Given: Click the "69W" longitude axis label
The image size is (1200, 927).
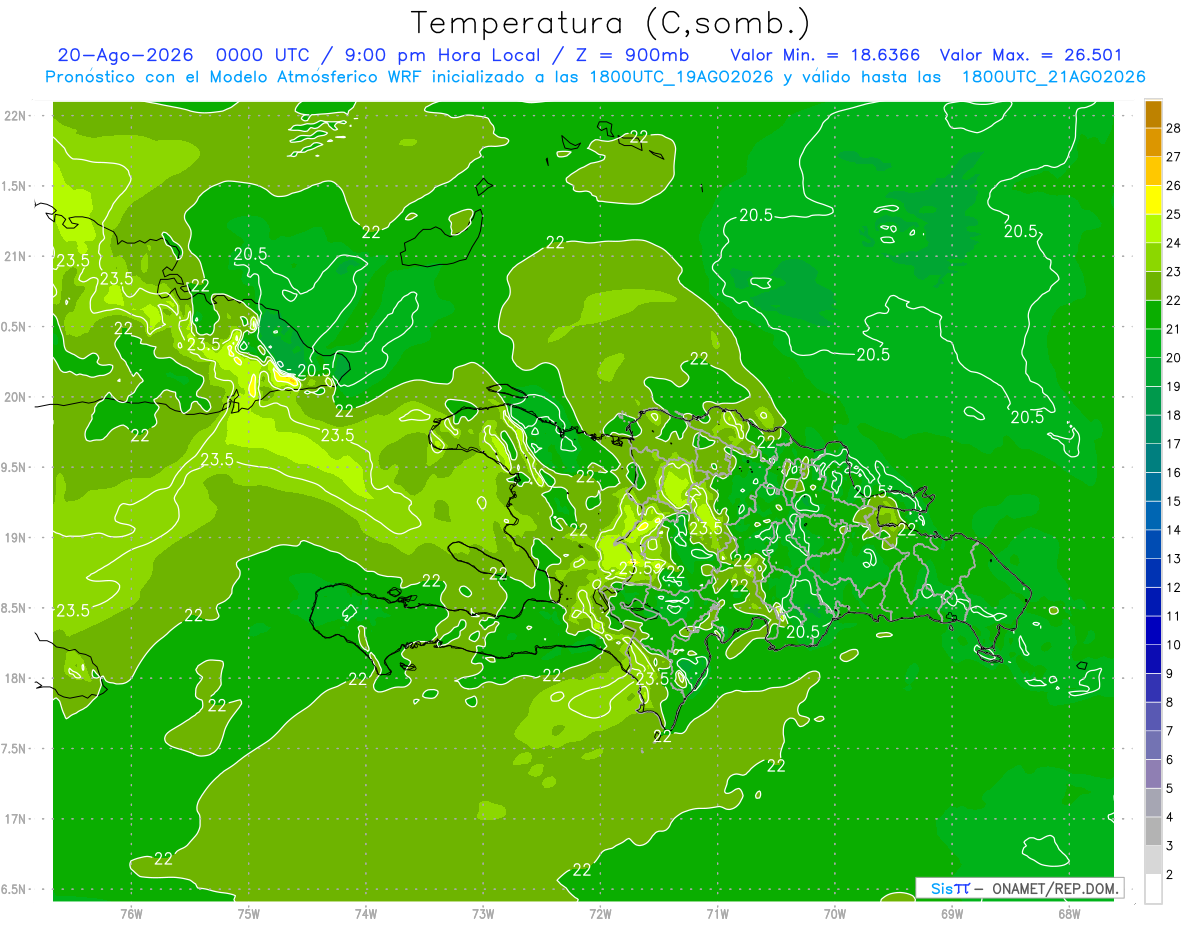Looking at the screenshot, I should [952, 912].
